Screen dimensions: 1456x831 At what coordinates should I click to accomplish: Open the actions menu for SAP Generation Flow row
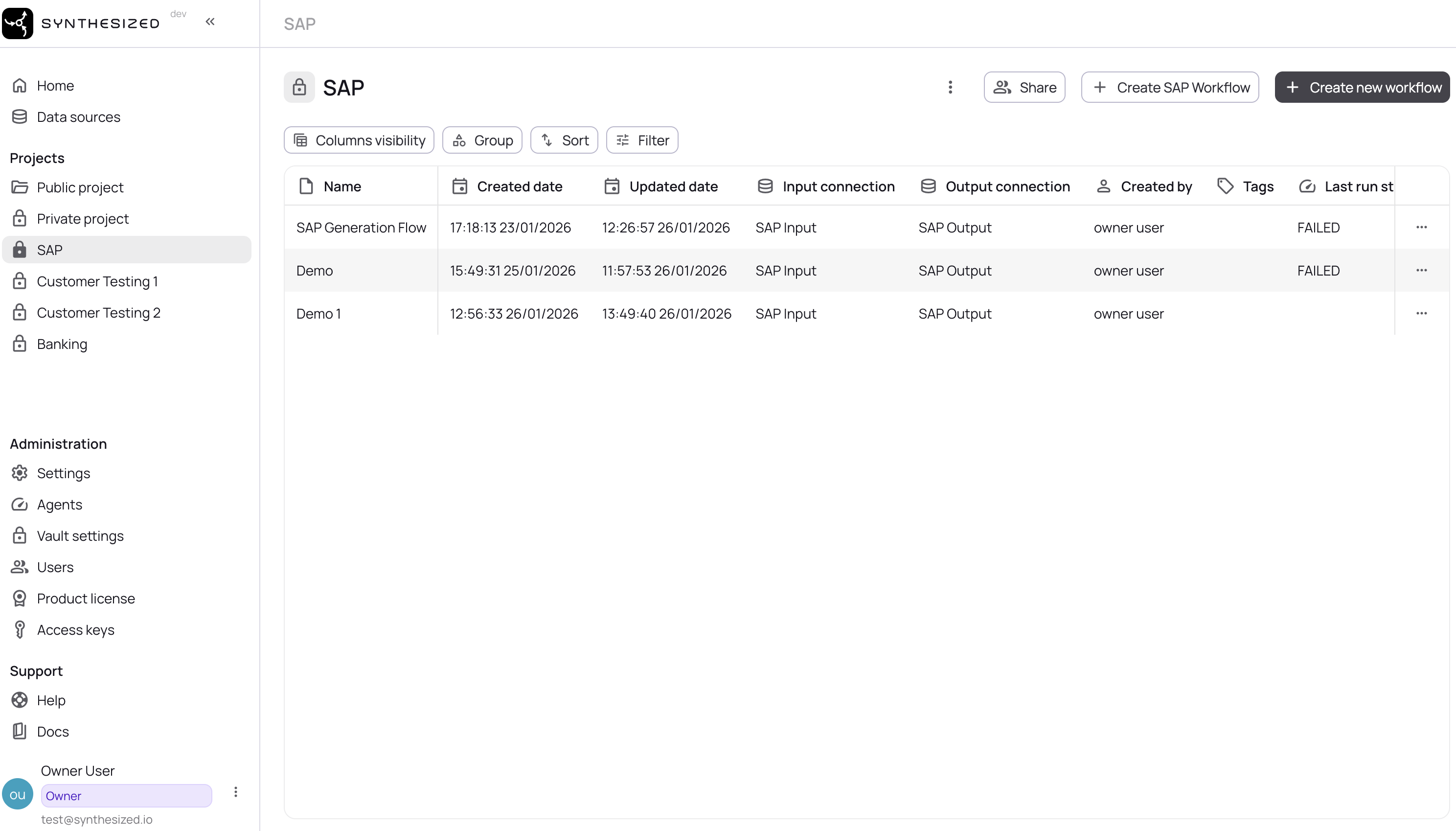pos(1422,227)
